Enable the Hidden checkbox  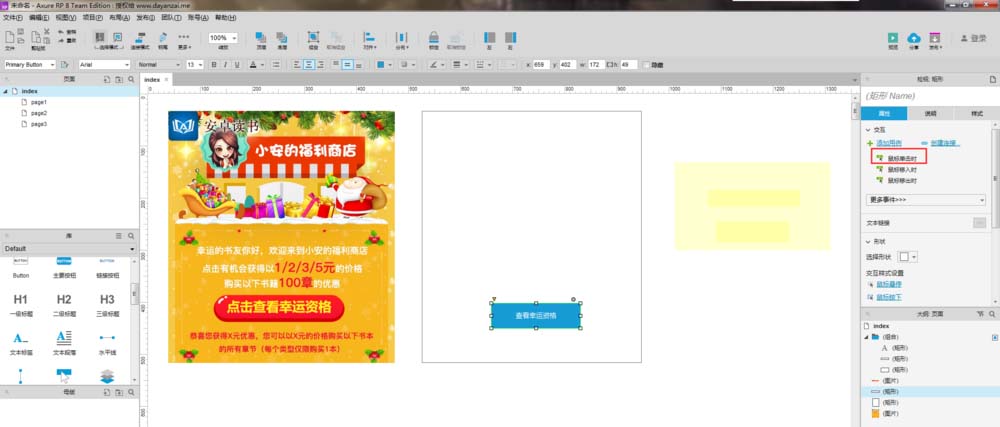pos(647,64)
